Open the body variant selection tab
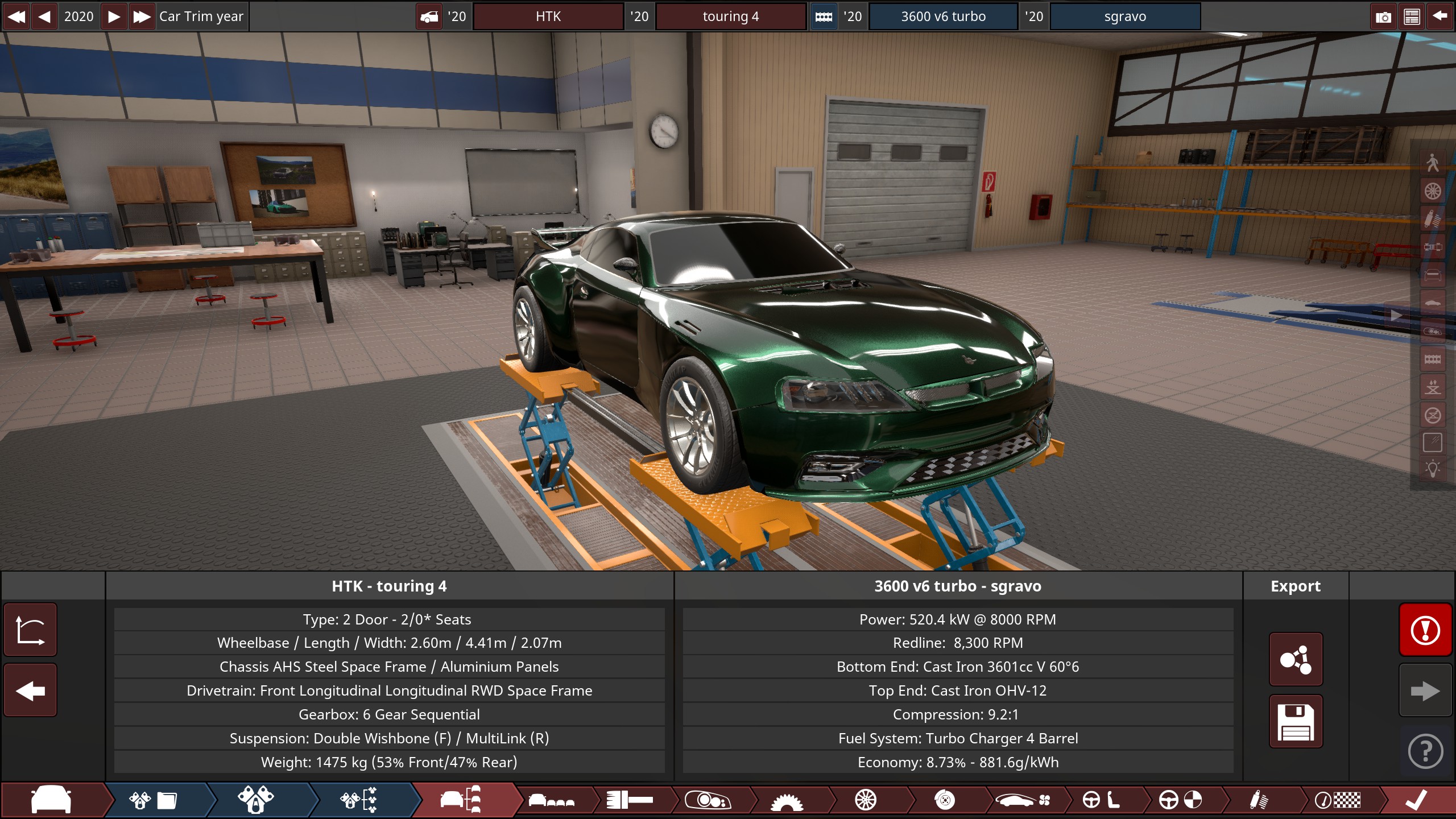 coord(552,800)
